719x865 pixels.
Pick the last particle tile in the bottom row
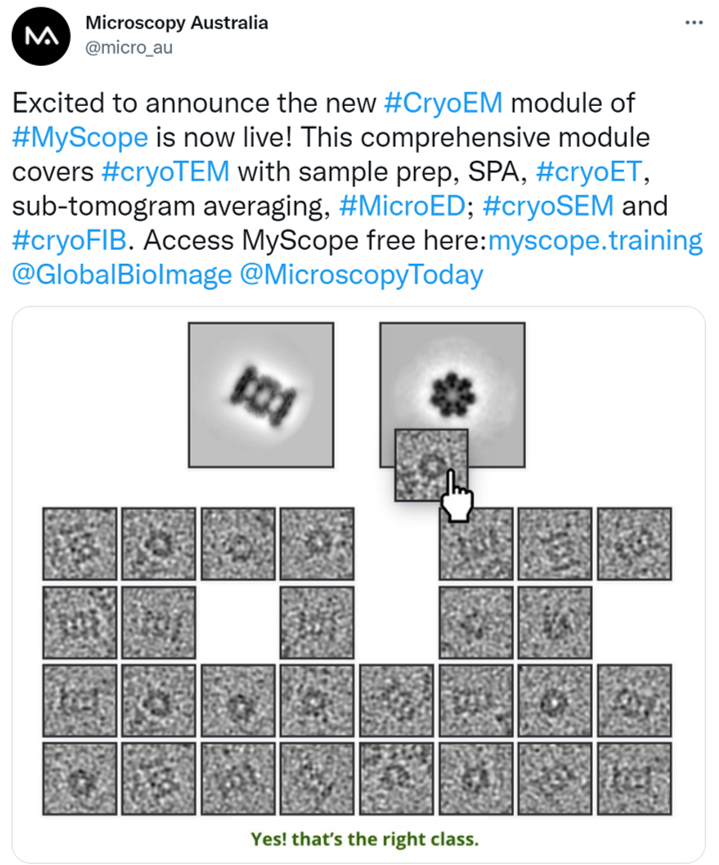pyautogui.click(x=634, y=778)
